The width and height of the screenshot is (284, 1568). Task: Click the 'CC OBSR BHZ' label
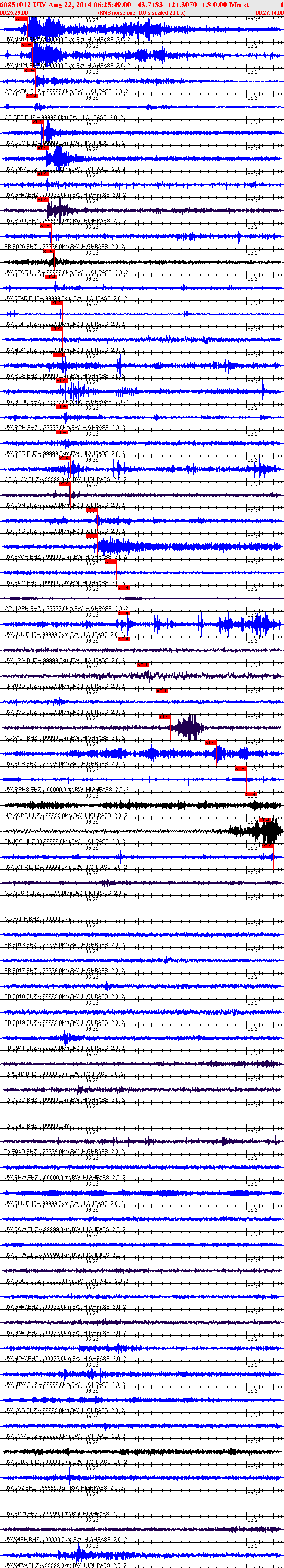tap(22, 893)
